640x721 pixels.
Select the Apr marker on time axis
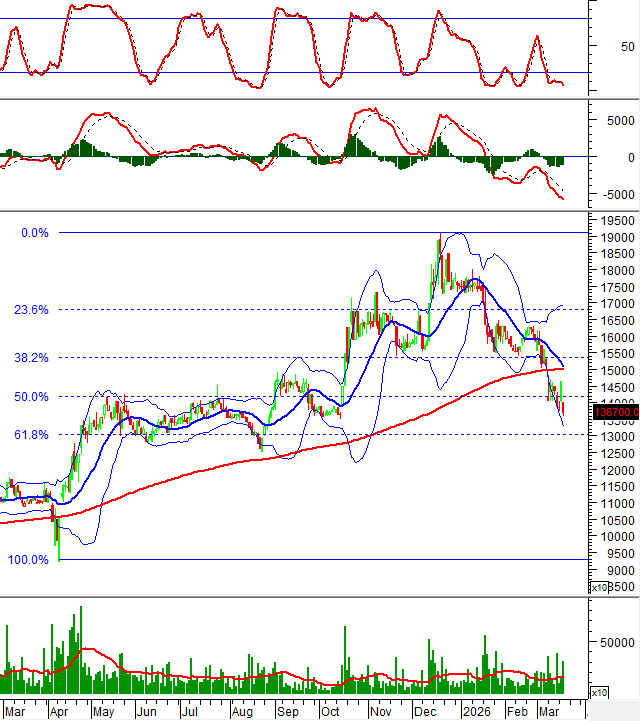pos(59,711)
